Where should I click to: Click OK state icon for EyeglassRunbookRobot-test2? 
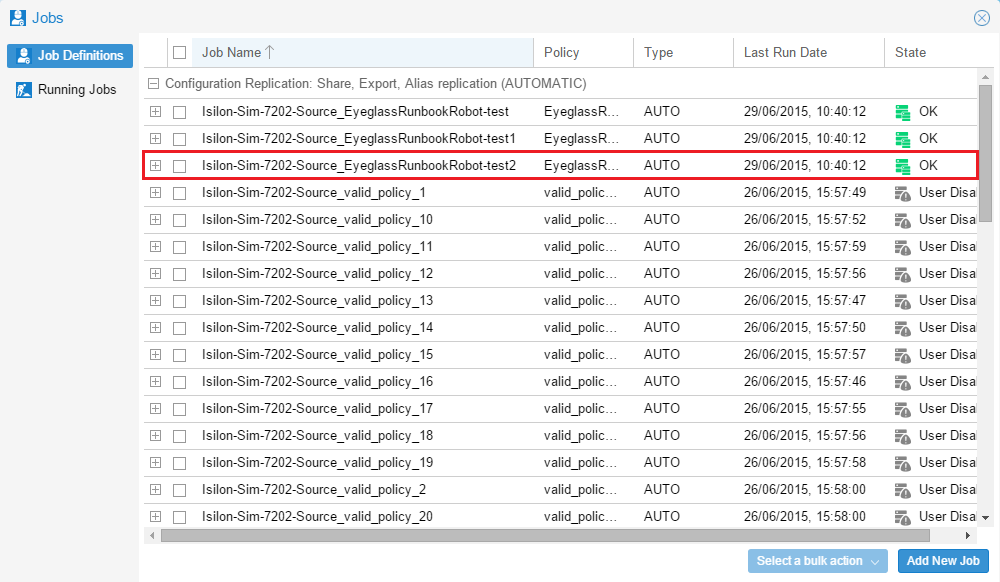902,166
